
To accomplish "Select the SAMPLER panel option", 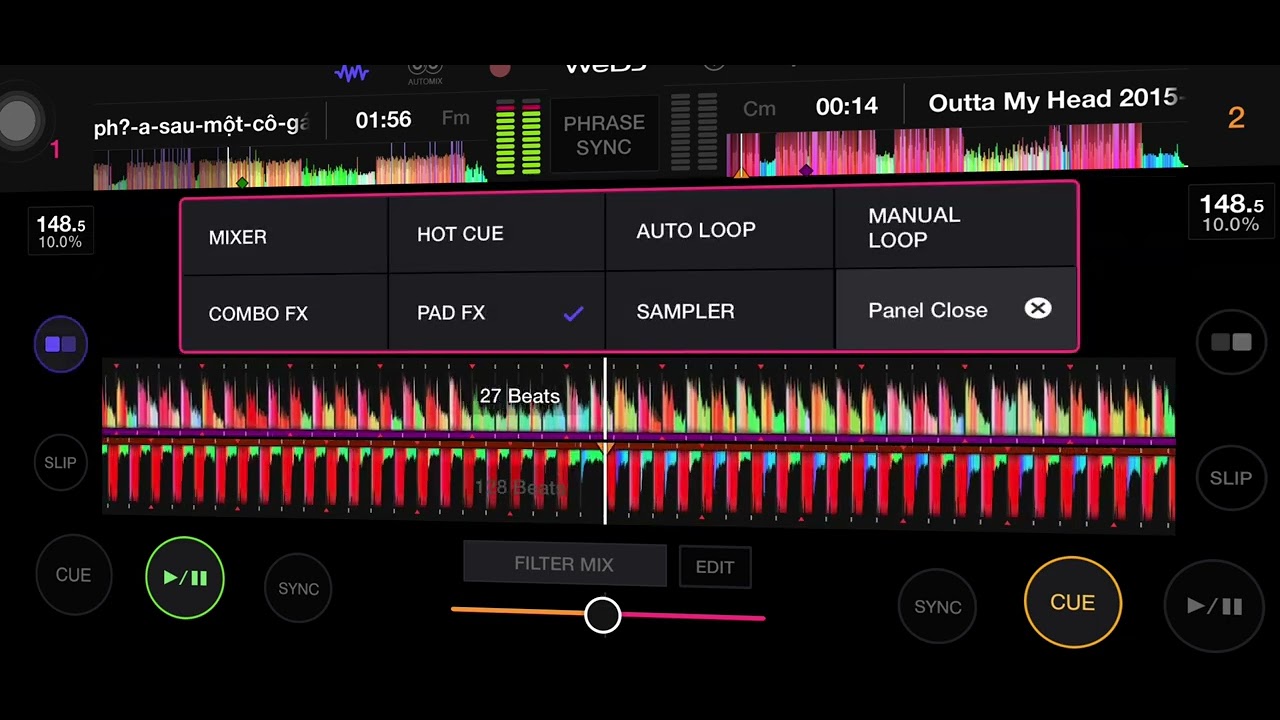I will [719, 311].
